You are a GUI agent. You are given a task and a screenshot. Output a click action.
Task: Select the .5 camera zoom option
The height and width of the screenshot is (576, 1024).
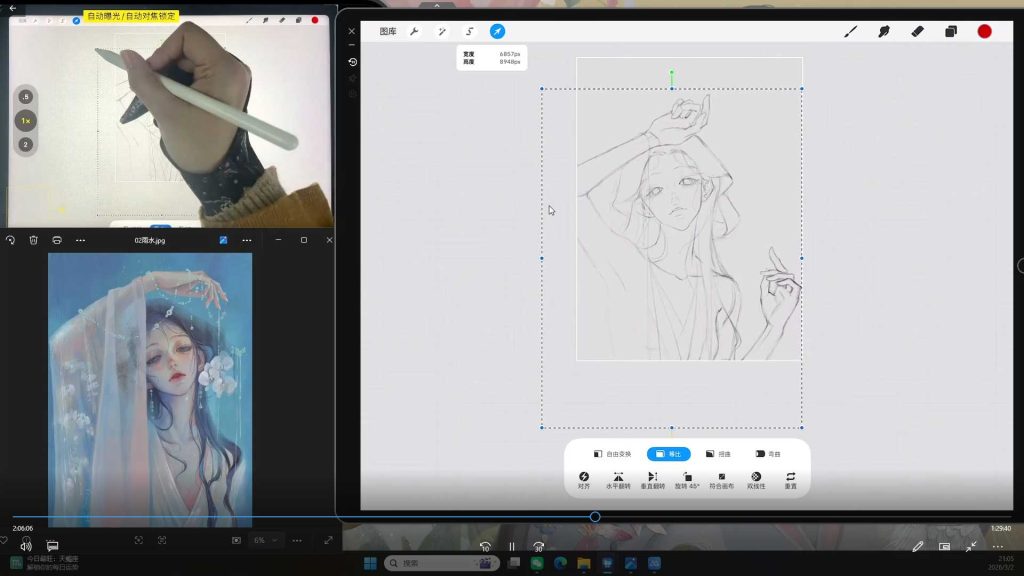(x=25, y=97)
